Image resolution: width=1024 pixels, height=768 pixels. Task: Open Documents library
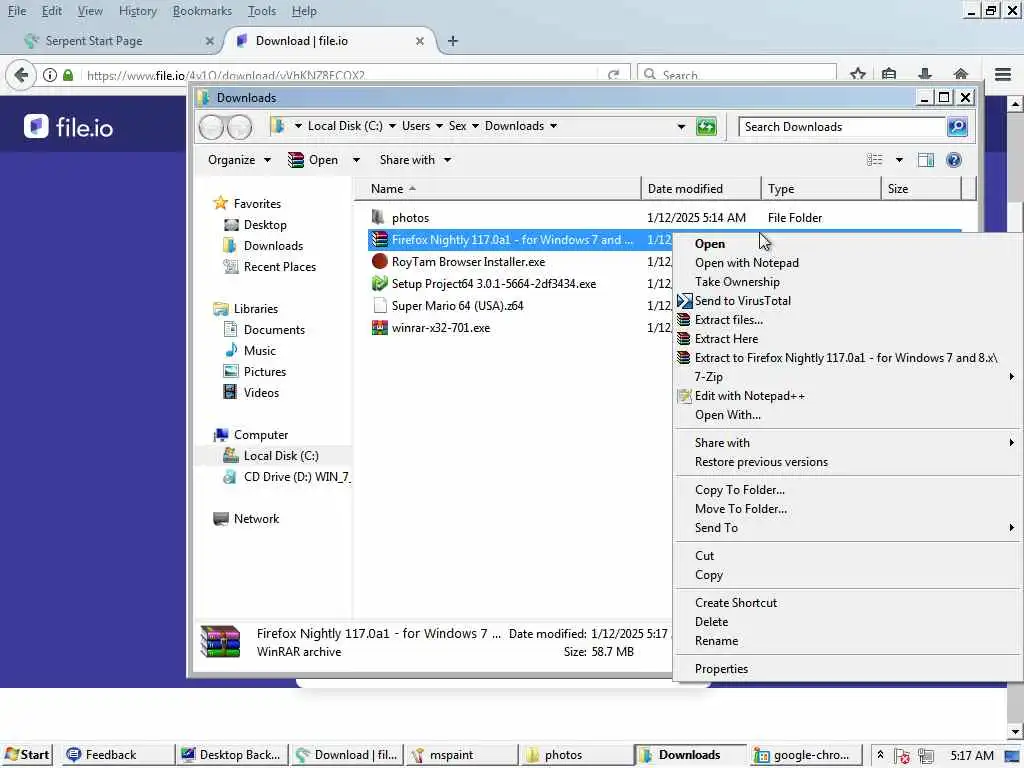[274, 330]
